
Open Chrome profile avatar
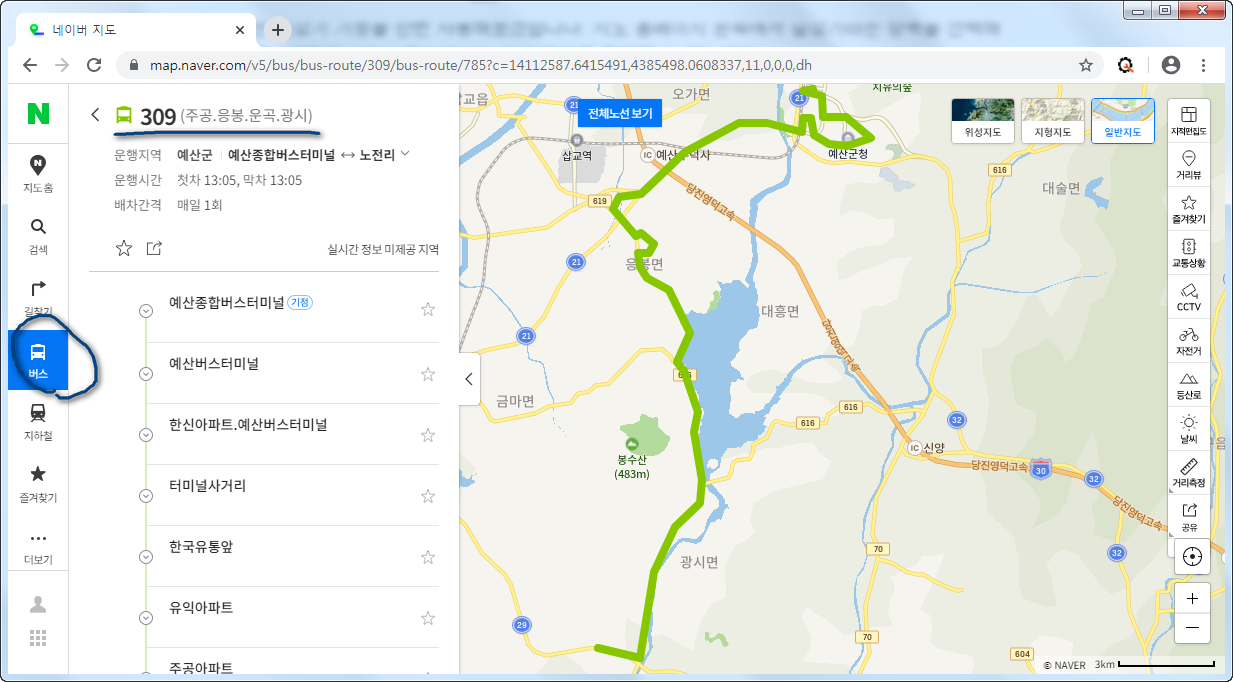(1171, 65)
